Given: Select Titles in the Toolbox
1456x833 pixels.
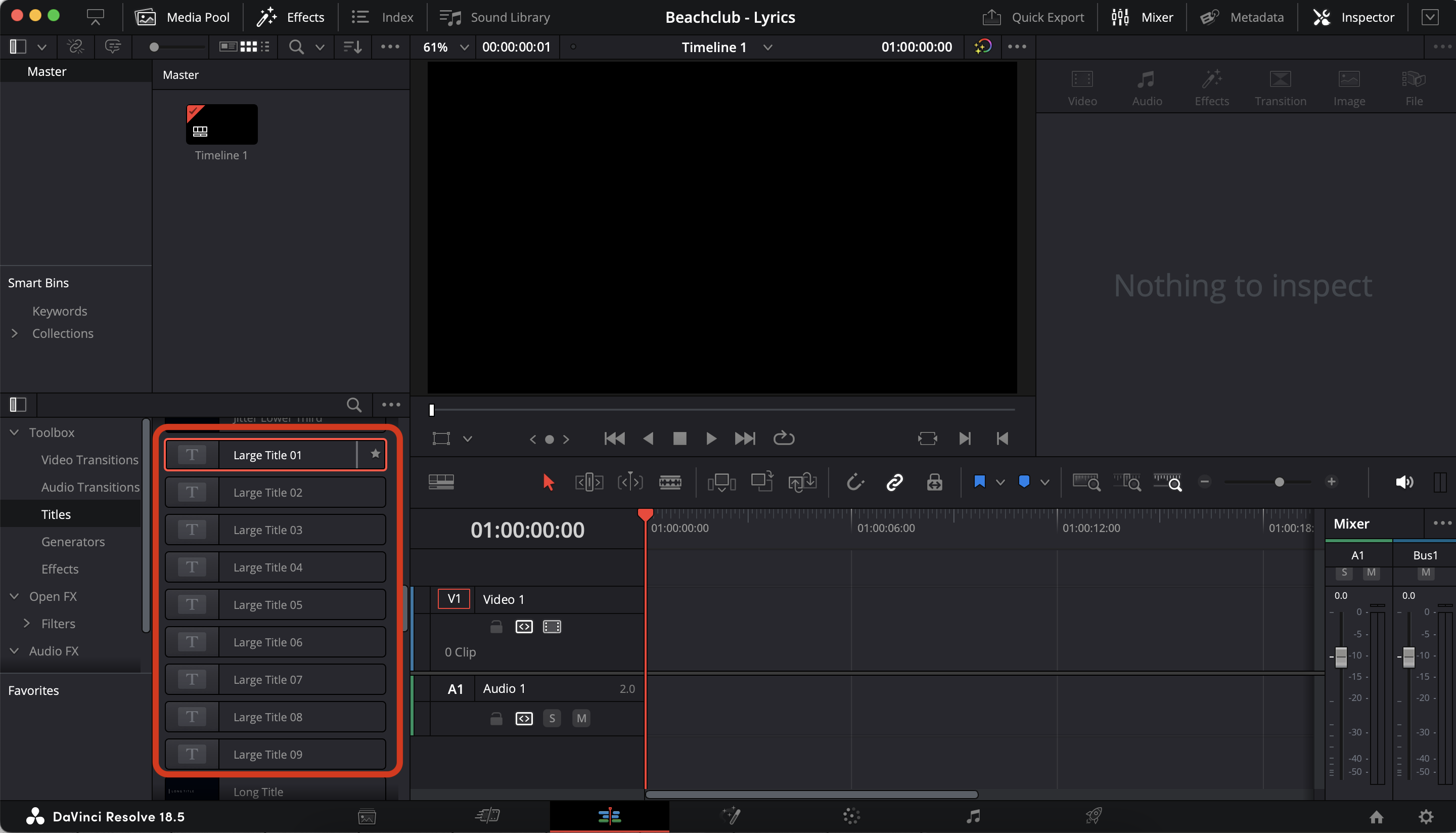Looking at the screenshot, I should pyautogui.click(x=56, y=514).
